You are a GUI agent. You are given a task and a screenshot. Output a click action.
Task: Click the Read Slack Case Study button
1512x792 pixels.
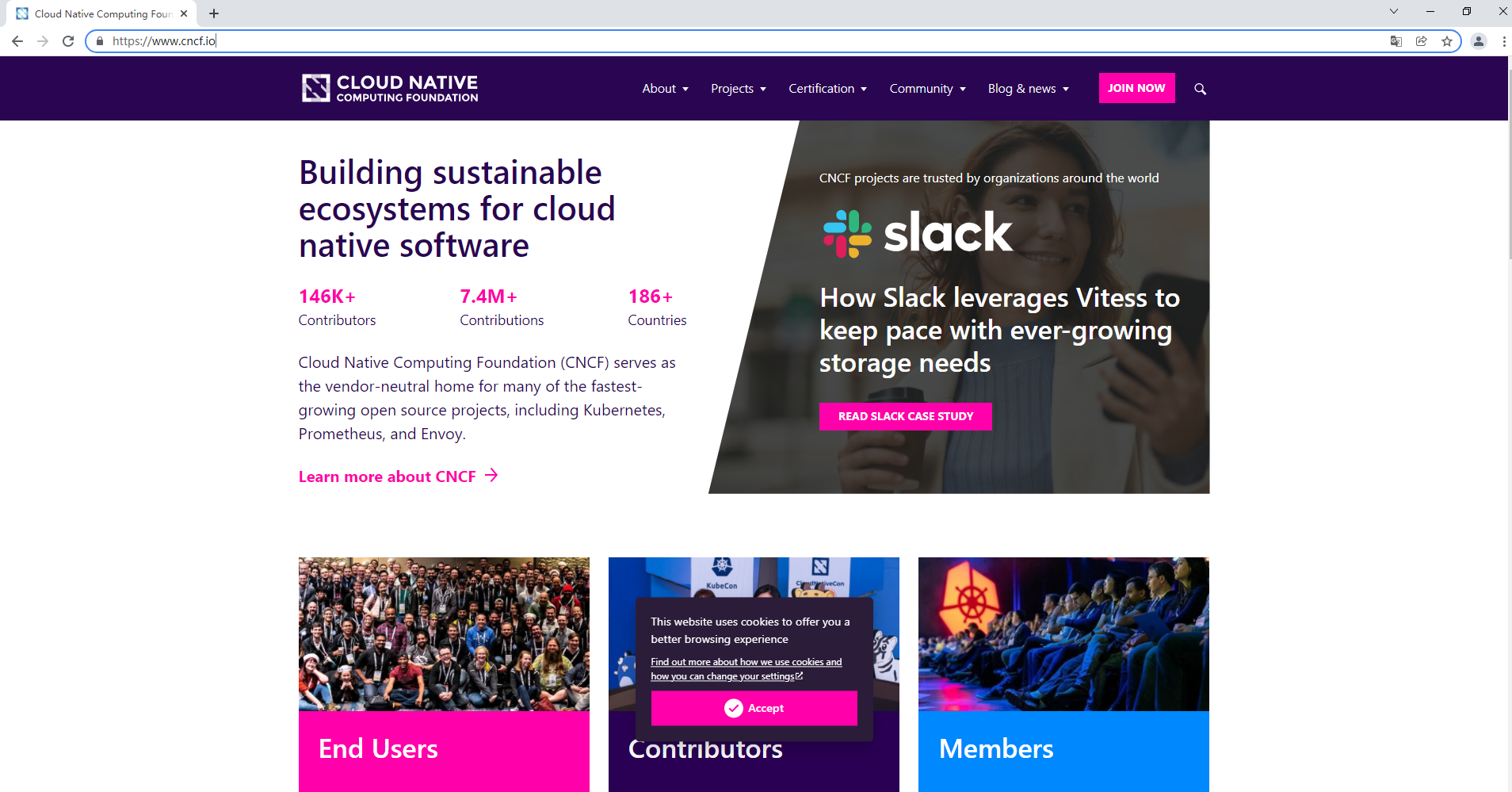pos(905,416)
